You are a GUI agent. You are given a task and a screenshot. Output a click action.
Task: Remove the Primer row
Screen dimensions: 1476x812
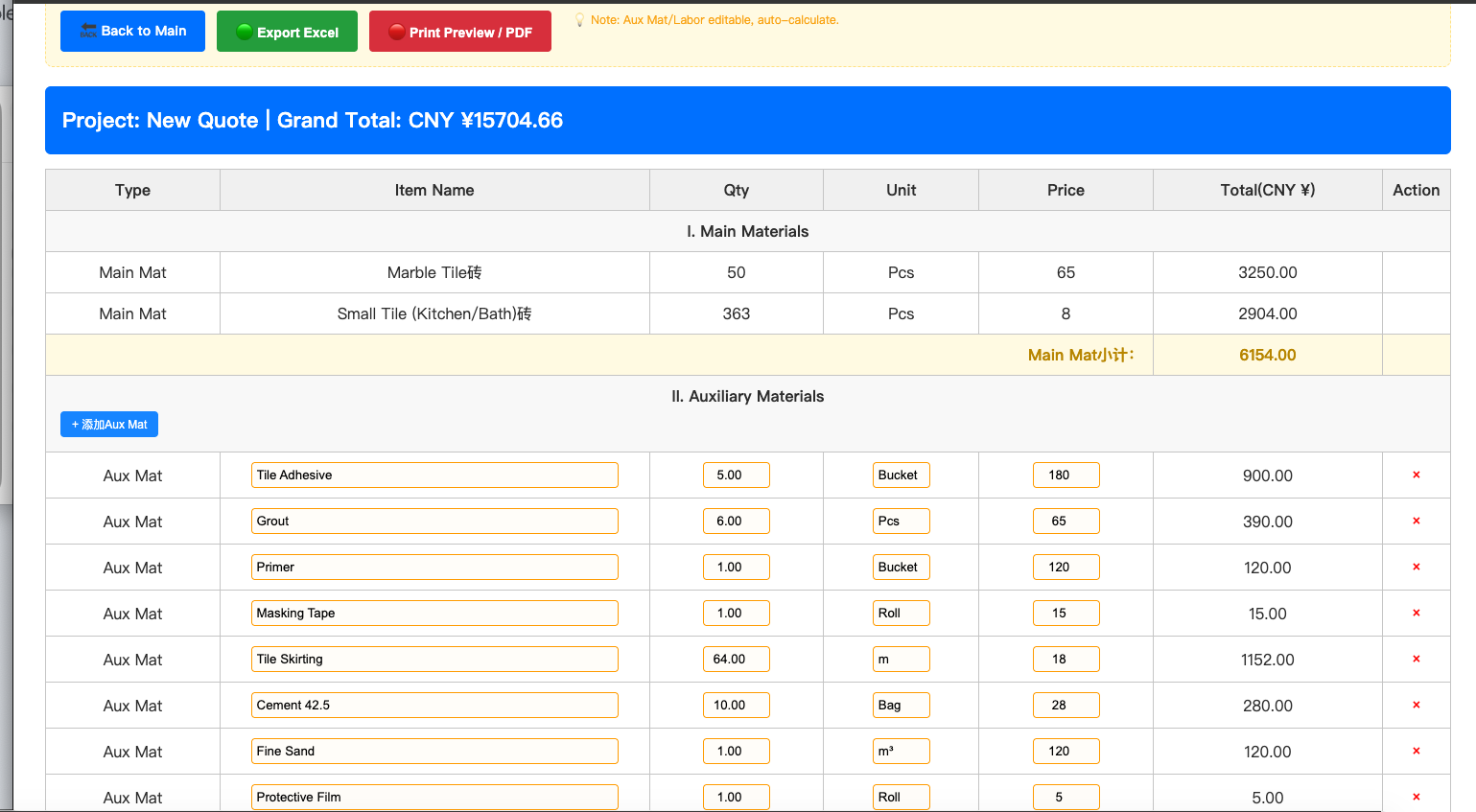[1416, 568]
